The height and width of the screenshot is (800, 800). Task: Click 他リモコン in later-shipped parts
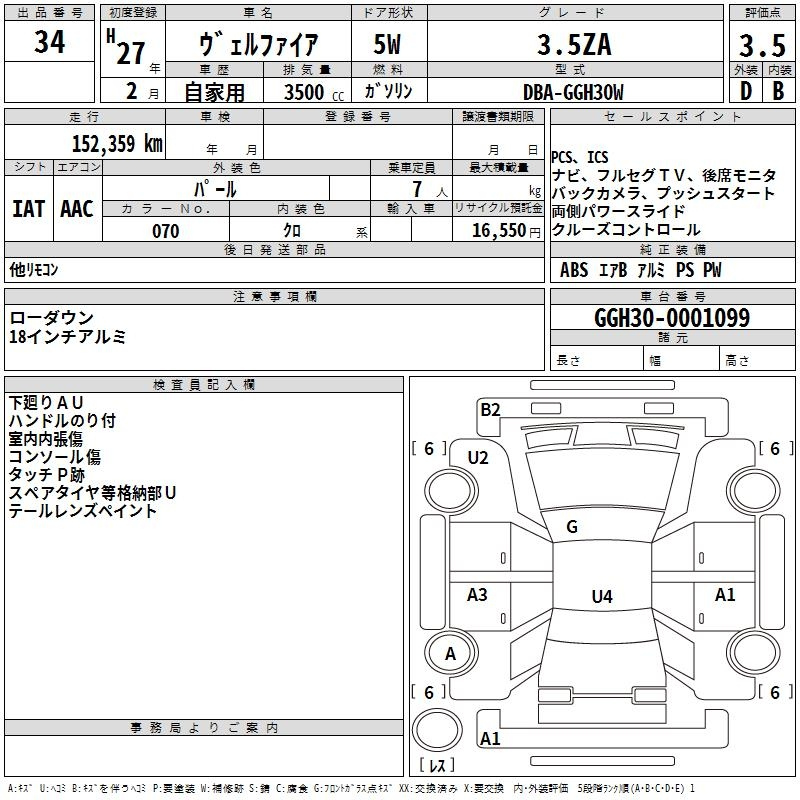click(x=34, y=269)
